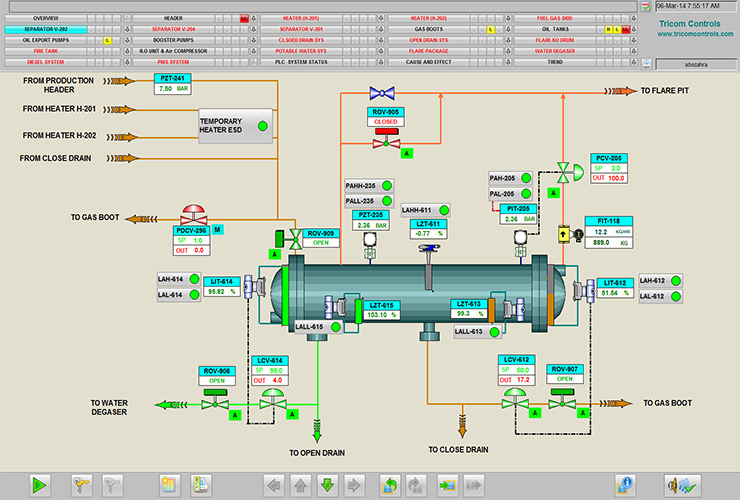The height and width of the screenshot is (500, 740).
Task: Toggle the green A mode box under ROV-905
Action: click(x=406, y=153)
